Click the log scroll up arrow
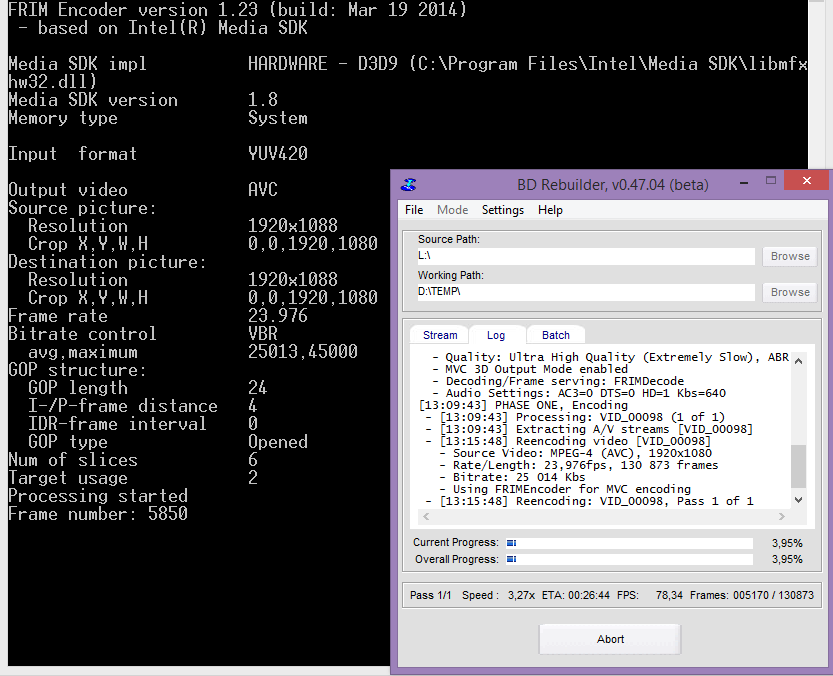The image size is (833, 676). coord(798,361)
